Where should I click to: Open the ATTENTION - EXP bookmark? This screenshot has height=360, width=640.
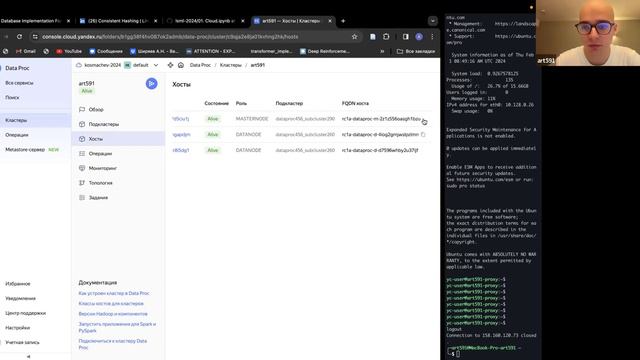coord(211,51)
